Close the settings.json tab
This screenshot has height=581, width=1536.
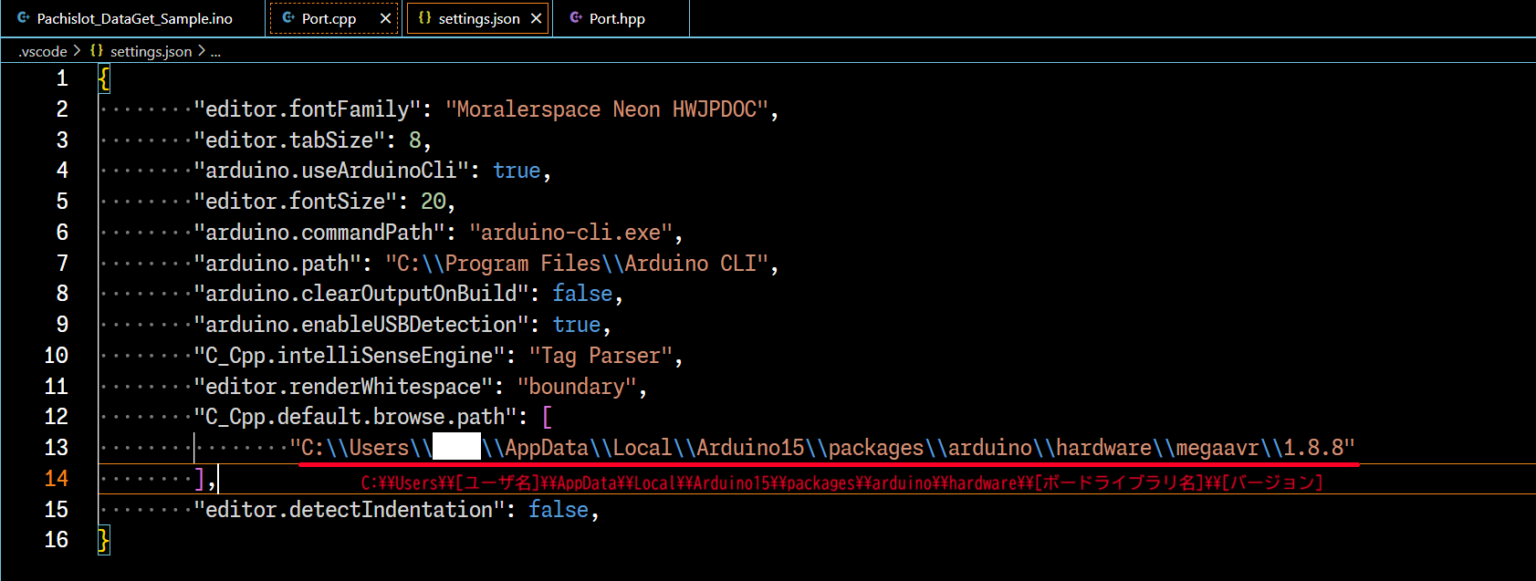tap(536, 17)
